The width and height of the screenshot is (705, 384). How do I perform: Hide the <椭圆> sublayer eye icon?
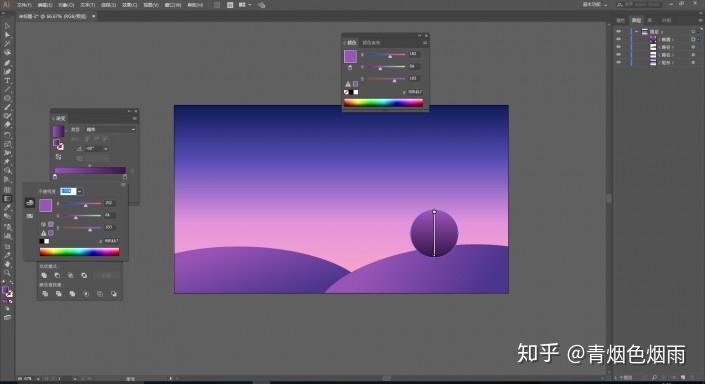tap(619, 40)
